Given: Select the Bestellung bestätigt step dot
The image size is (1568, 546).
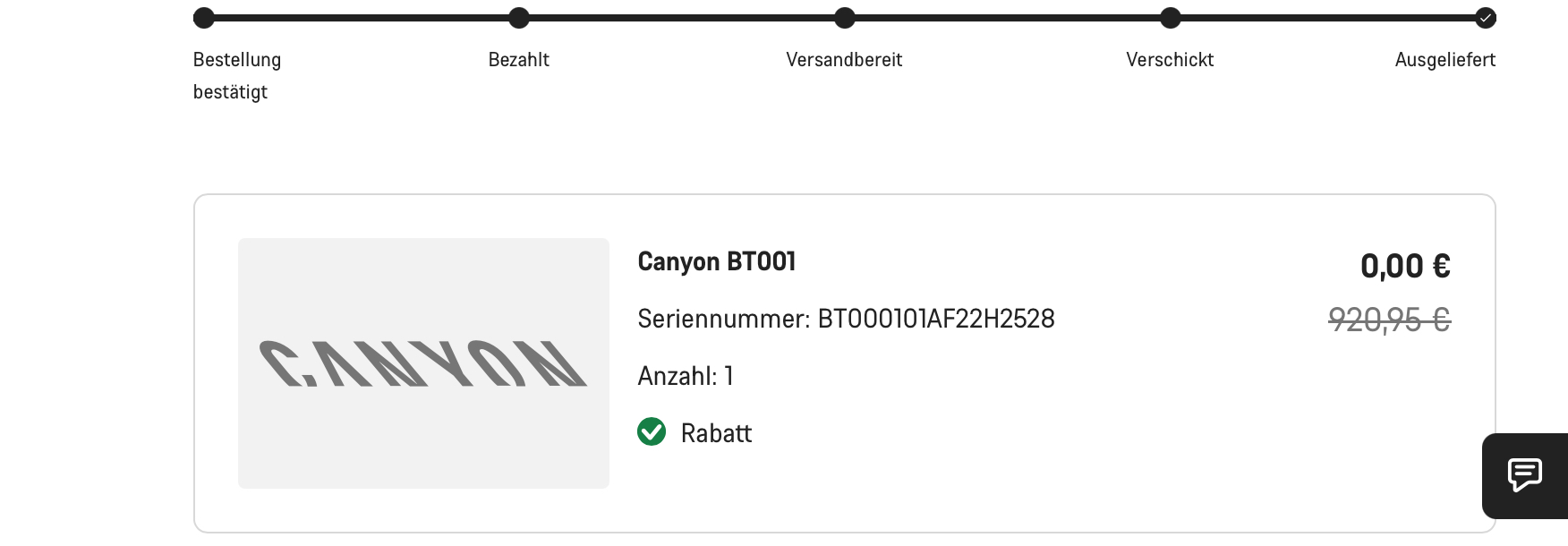Looking at the screenshot, I should (204, 18).
